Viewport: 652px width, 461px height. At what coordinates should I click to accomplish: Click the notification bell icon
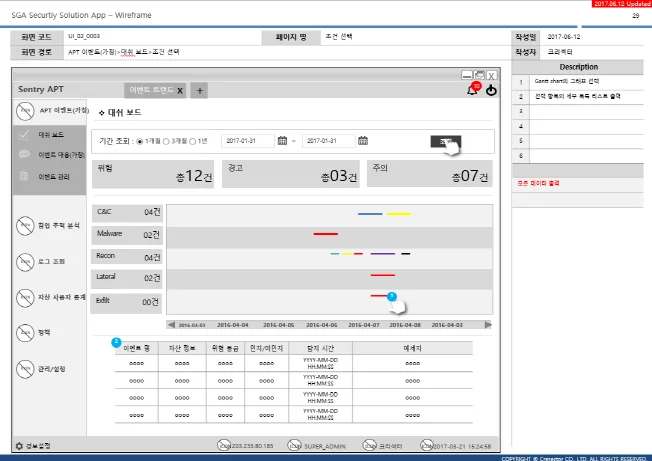472,90
